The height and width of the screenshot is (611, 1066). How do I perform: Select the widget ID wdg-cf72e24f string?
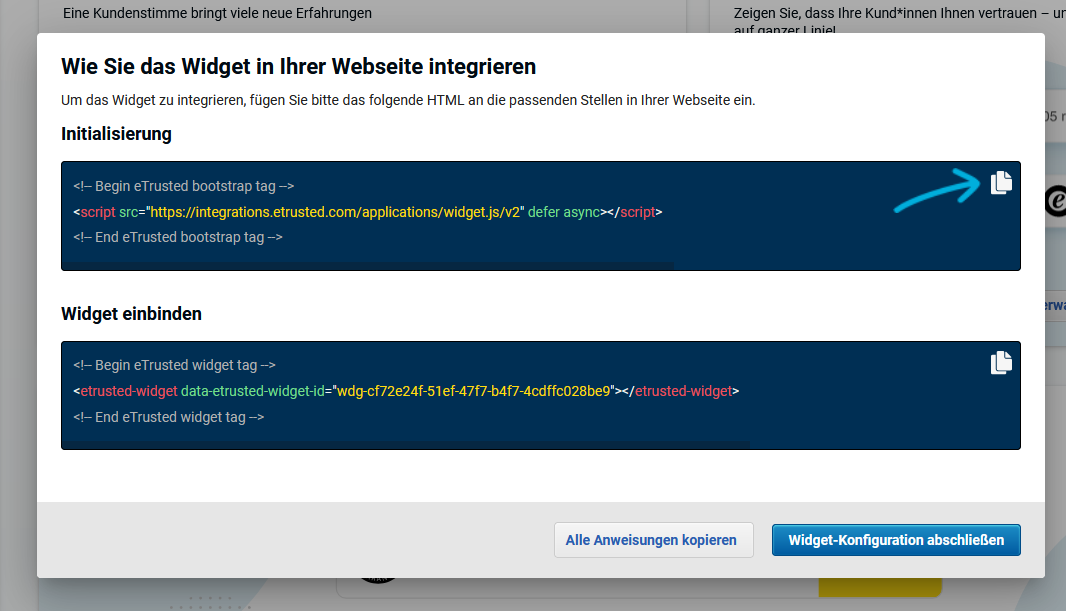pyautogui.click(x=474, y=391)
